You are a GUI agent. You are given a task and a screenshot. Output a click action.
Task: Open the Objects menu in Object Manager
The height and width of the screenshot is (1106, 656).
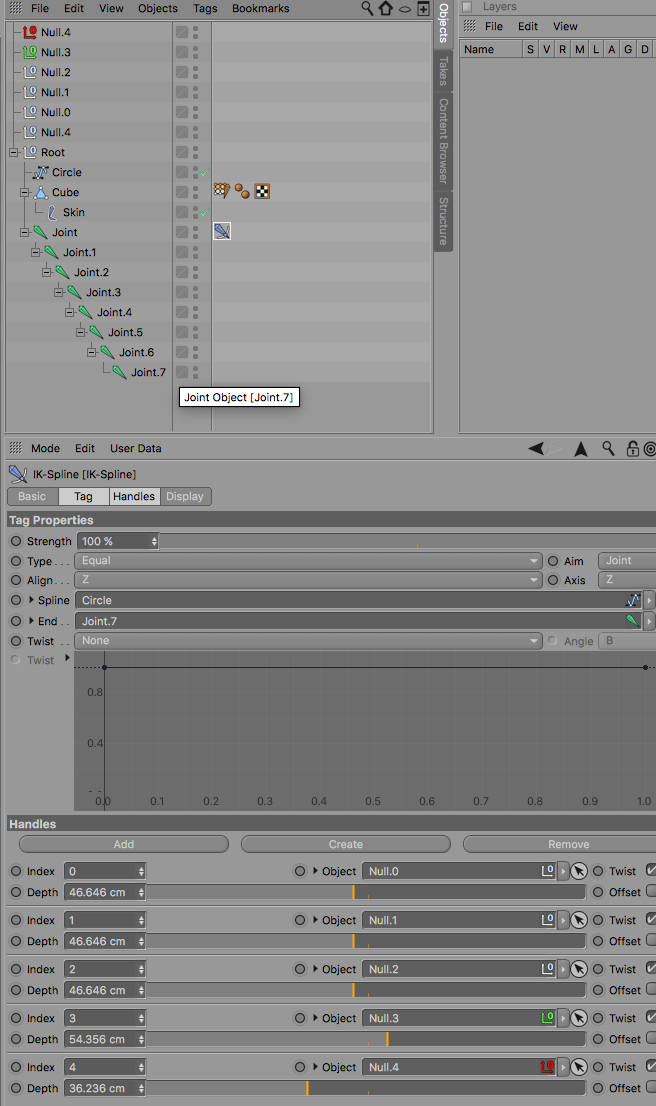tap(158, 8)
